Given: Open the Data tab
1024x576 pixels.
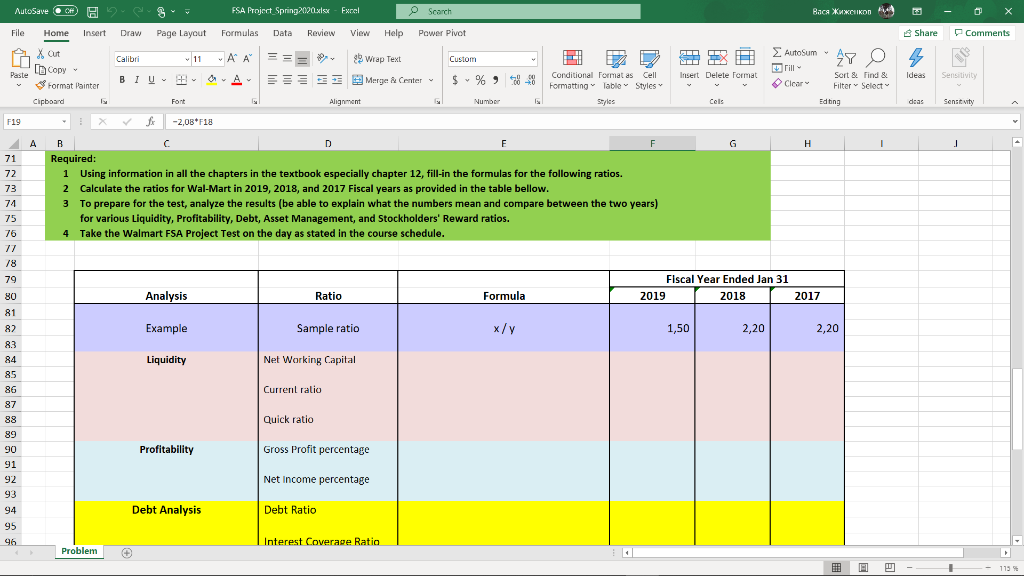Looking at the screenshot, I should (x=282, y=33).
